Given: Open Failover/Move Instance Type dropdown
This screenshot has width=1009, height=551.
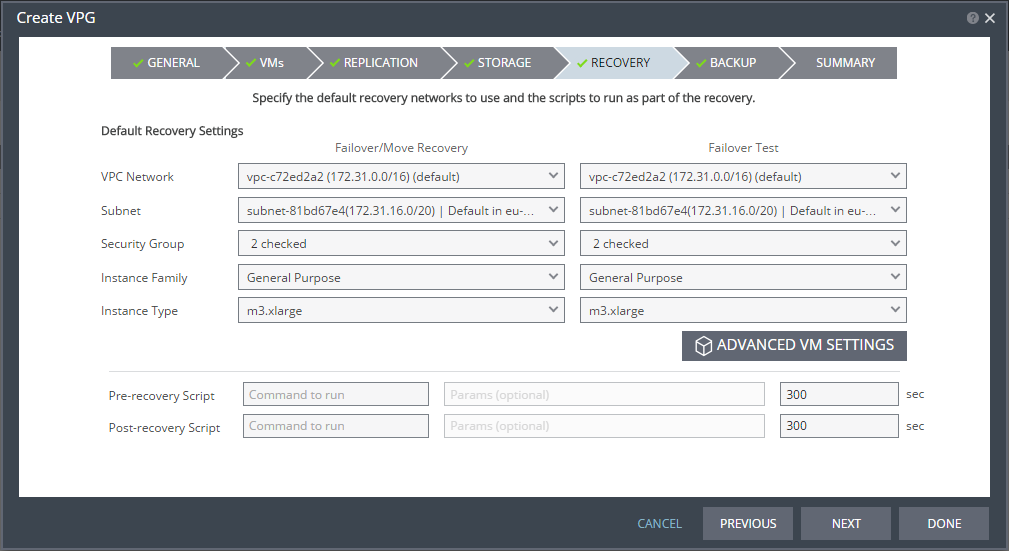Looking at the screenshot, I should 401,311.
